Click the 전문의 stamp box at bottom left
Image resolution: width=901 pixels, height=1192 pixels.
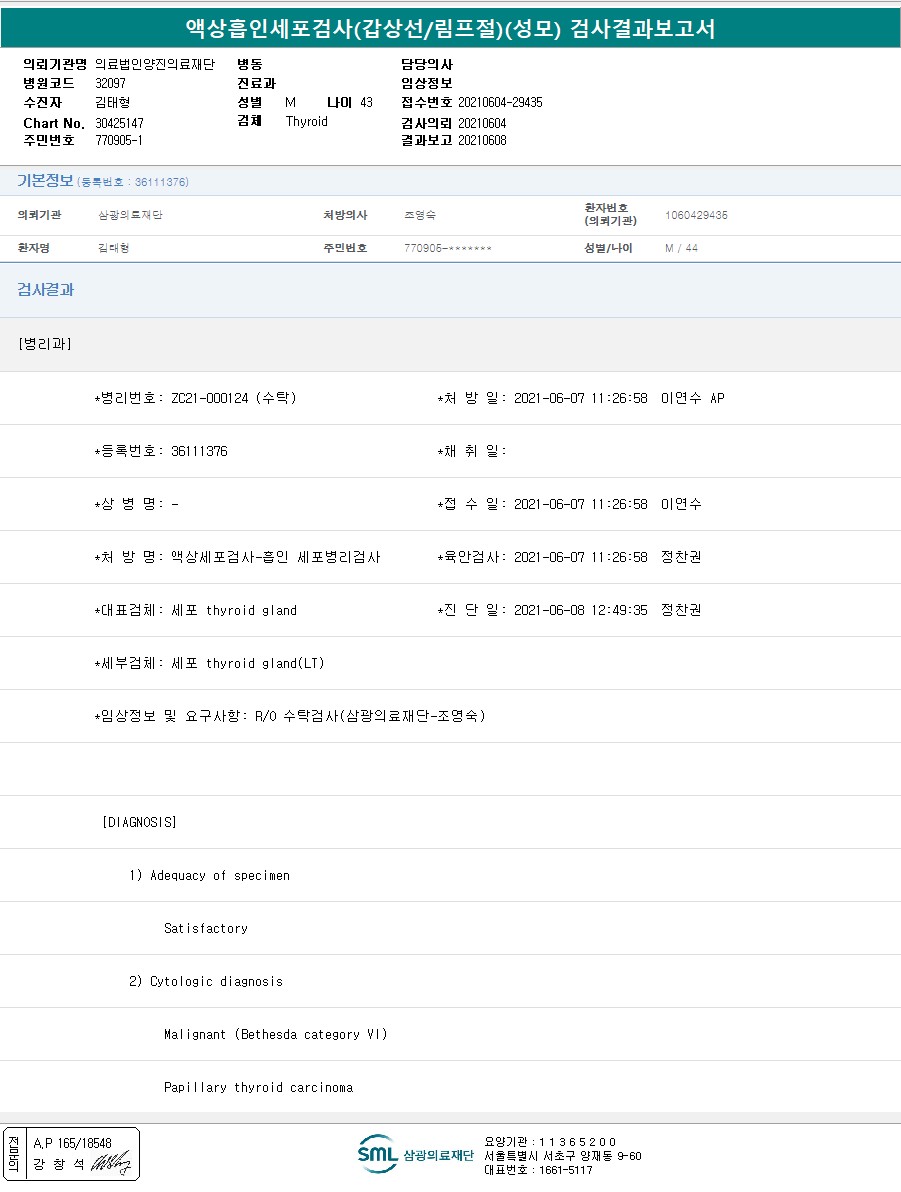[x=72, y=1153]
